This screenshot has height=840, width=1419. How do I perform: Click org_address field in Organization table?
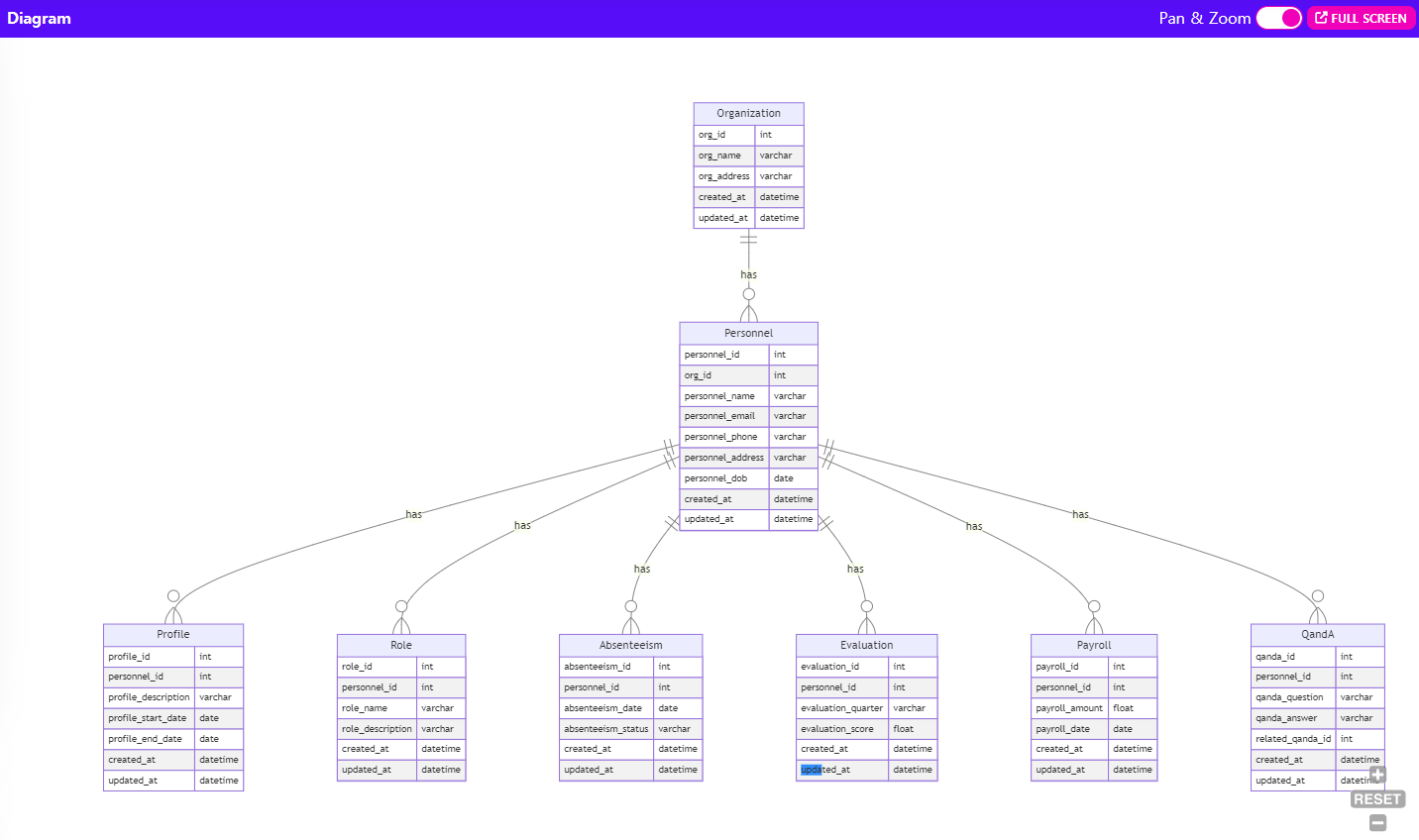[x=724, y=176]
